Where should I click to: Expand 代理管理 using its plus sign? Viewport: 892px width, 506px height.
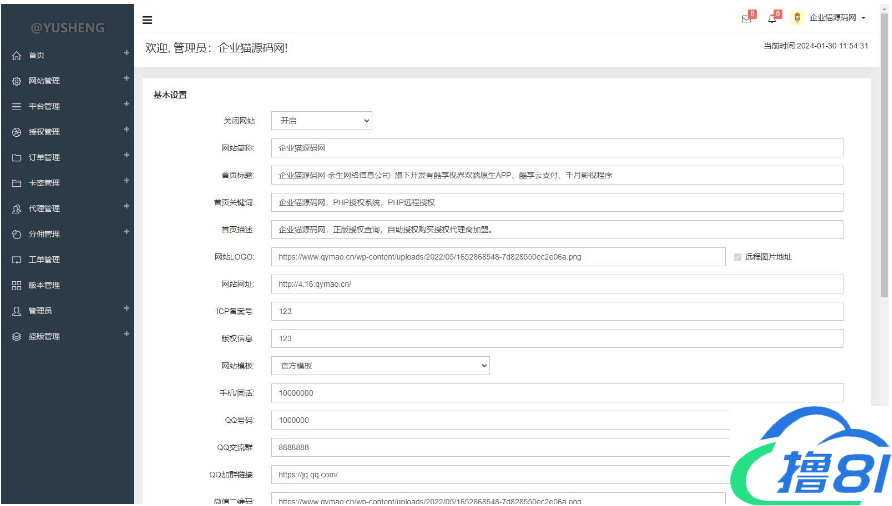click(x=126, y=206)
